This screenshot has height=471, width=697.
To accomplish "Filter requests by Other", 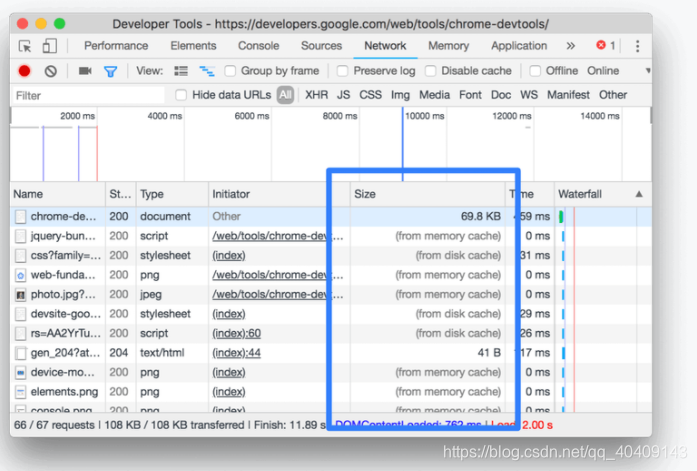I will point(613,95).
